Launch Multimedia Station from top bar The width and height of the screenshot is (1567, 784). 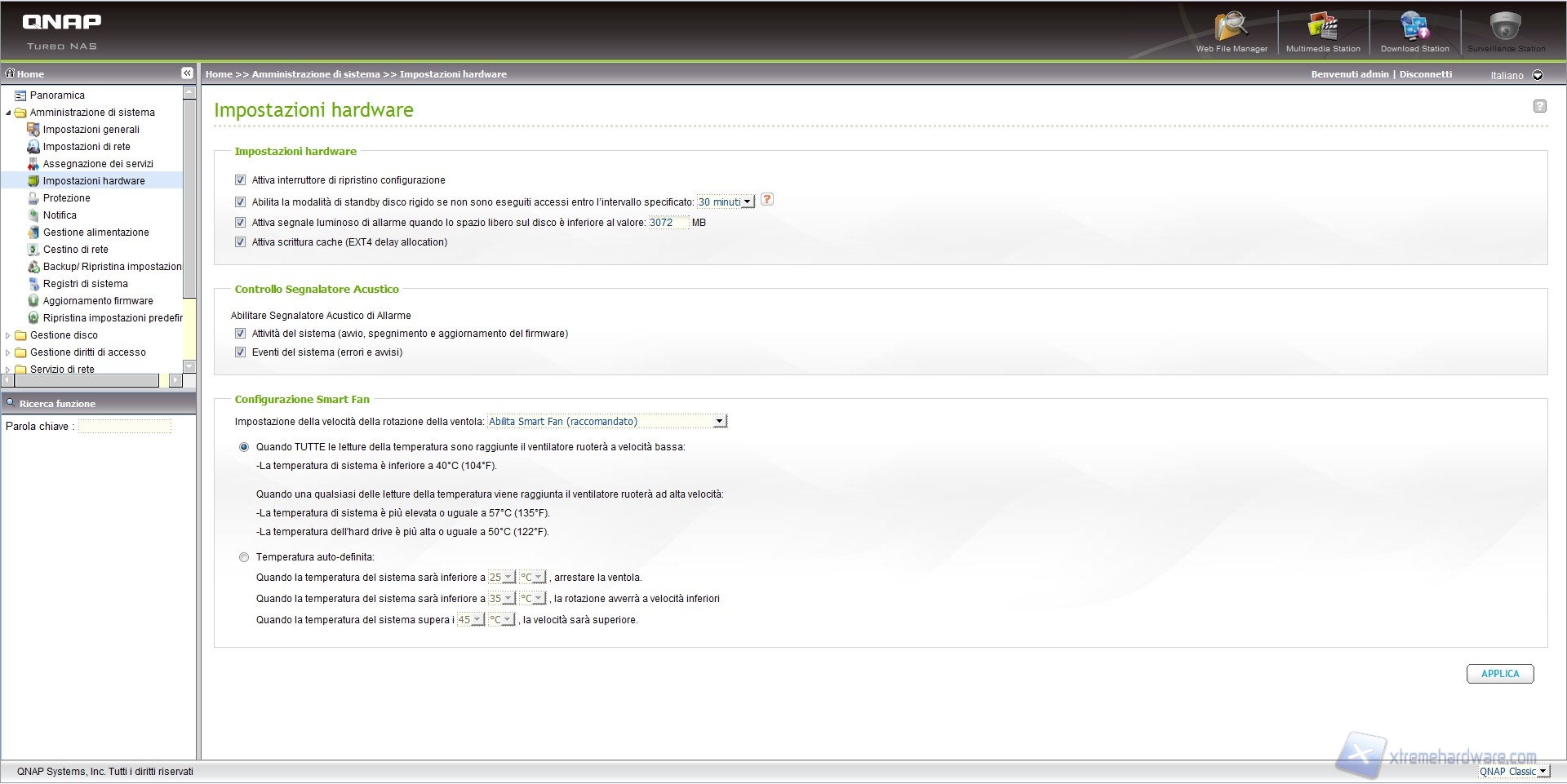click(1322, 29)
